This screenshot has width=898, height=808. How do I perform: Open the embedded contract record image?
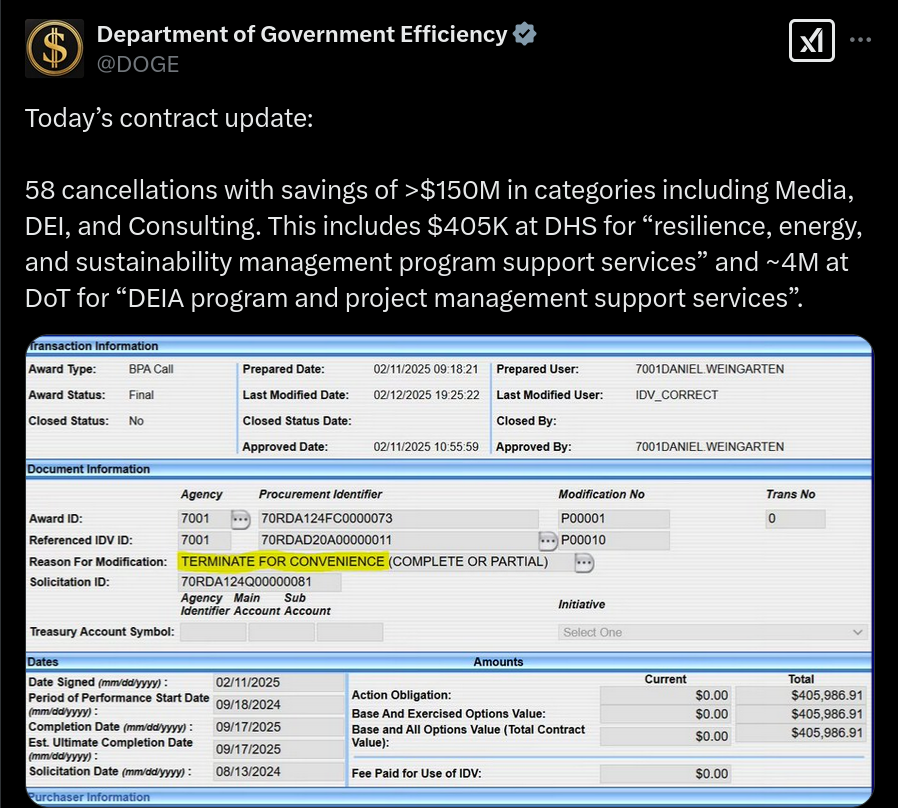pos(450,571)
